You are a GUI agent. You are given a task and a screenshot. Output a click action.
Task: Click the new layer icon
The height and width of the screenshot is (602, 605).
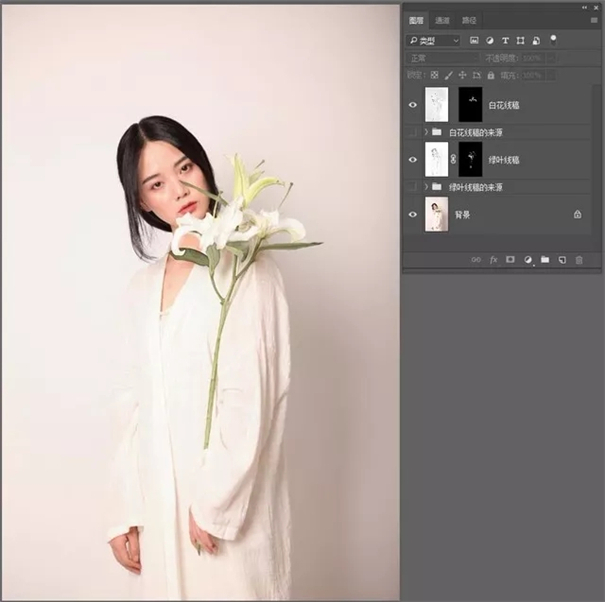(561, 259)
